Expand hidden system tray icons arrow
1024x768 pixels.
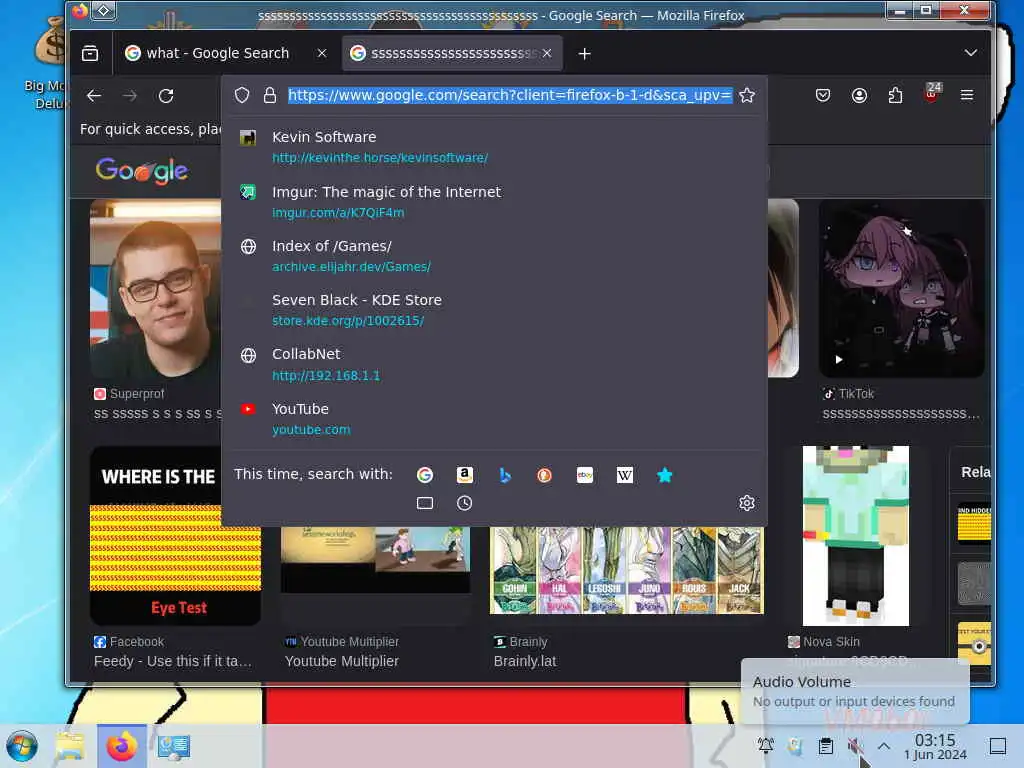(x=884, y=745)
